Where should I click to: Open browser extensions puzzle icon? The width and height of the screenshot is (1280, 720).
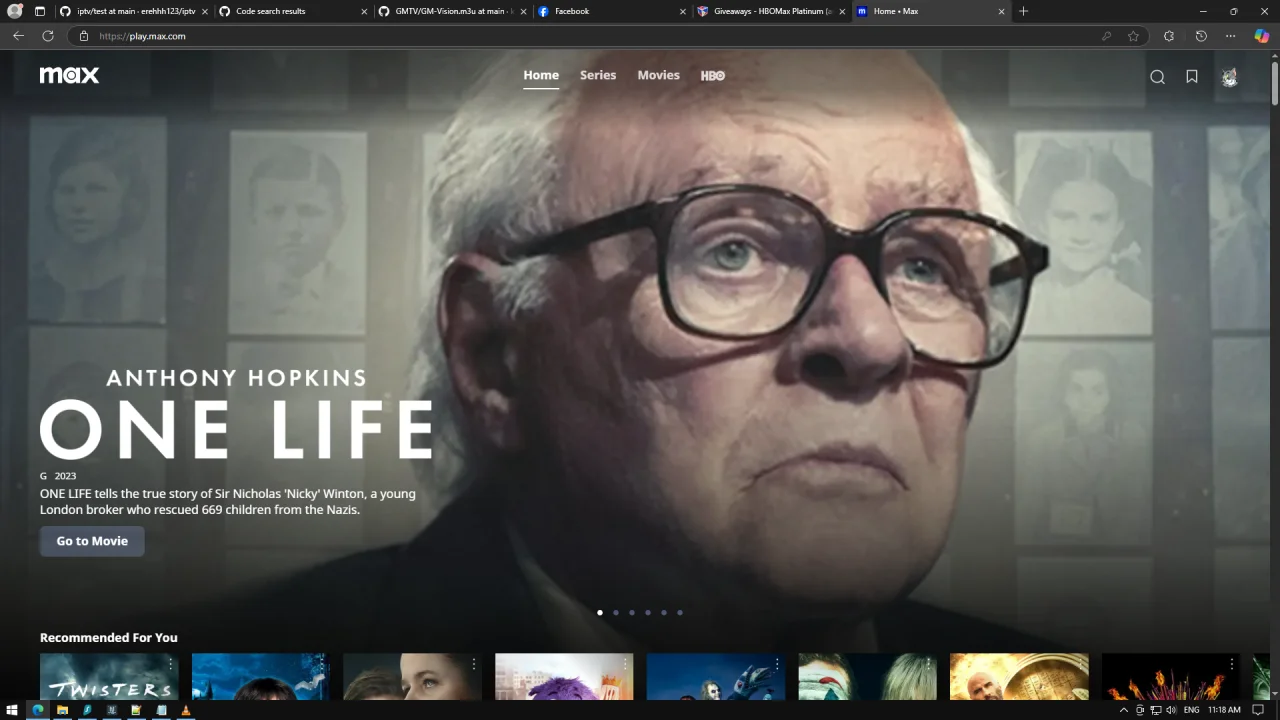coord(1169,36)
